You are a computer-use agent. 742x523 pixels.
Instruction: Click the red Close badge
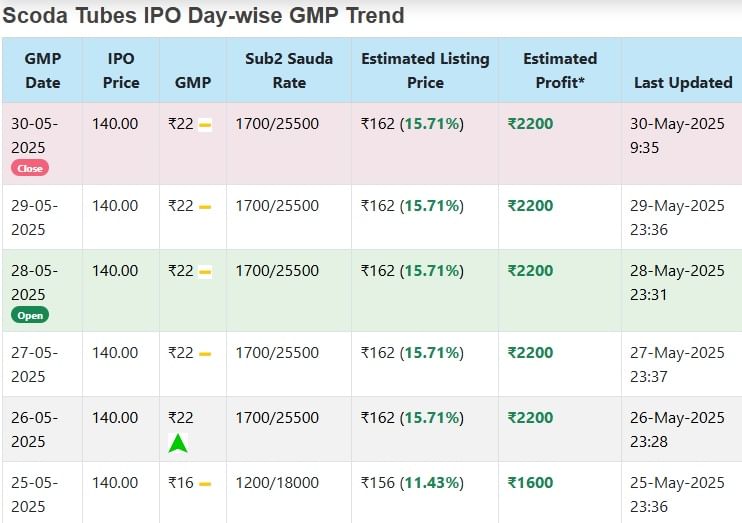pos(30,168)
